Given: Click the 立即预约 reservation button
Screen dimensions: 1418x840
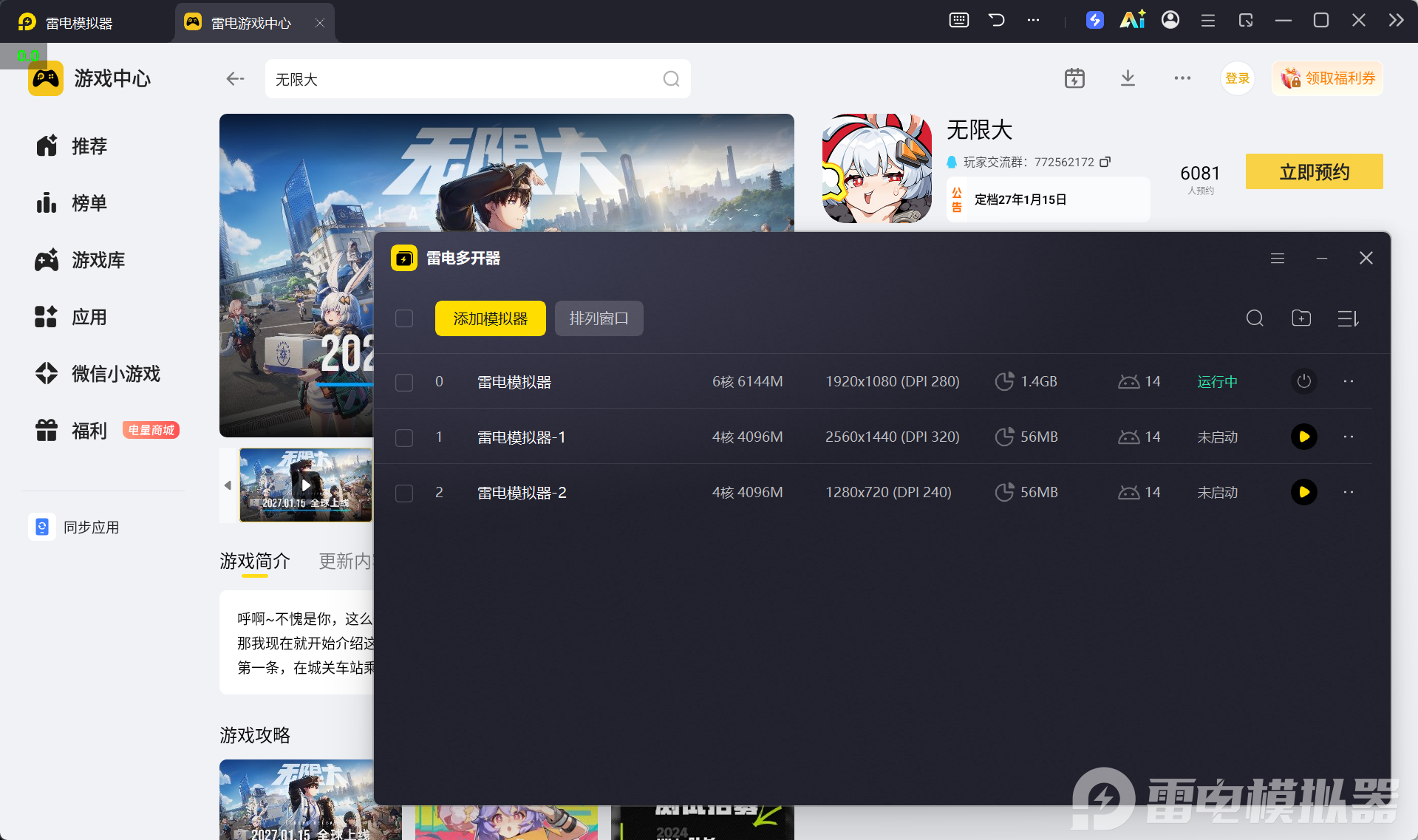Looking at the screenshot, I should coord(1314,171).
